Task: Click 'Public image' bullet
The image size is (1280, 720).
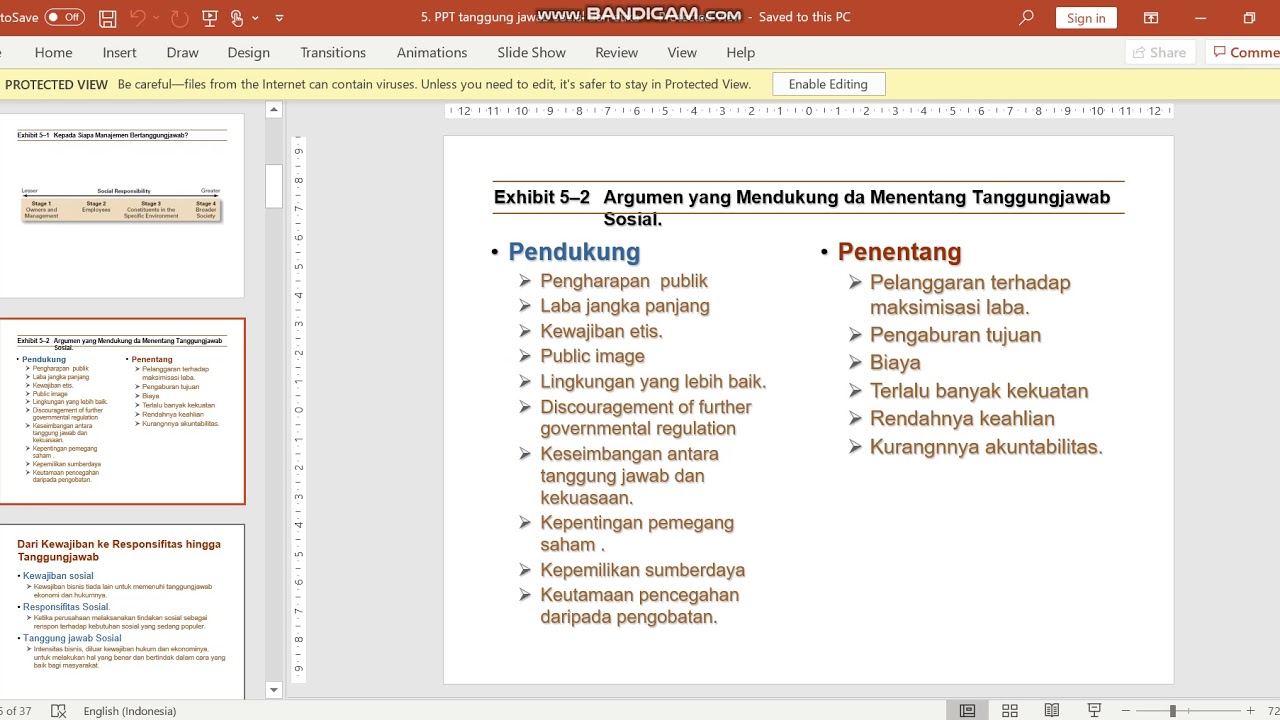Action: tap(592, 356)
